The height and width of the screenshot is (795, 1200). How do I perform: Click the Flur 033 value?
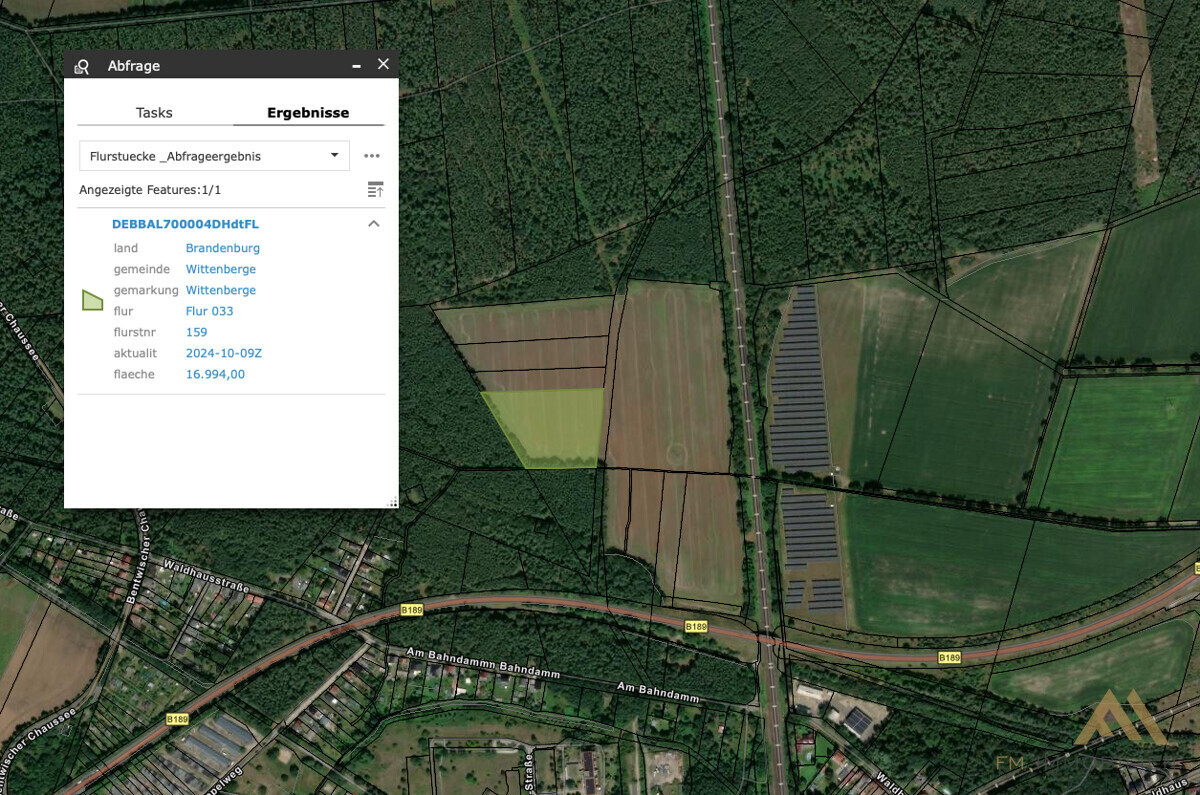[x=209, y=311]
